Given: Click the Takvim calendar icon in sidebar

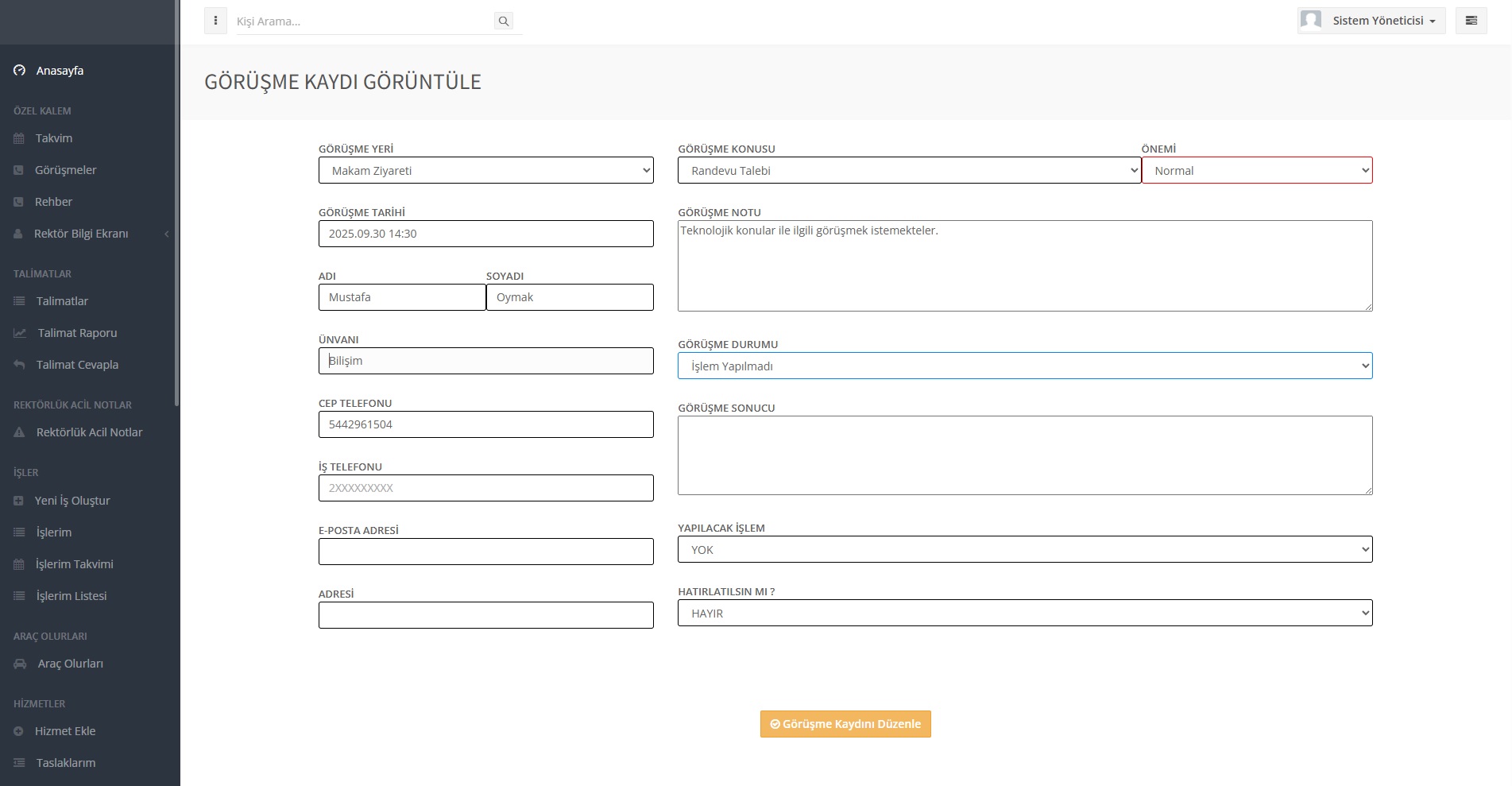Looking at the screenshot, I should 19,138.
